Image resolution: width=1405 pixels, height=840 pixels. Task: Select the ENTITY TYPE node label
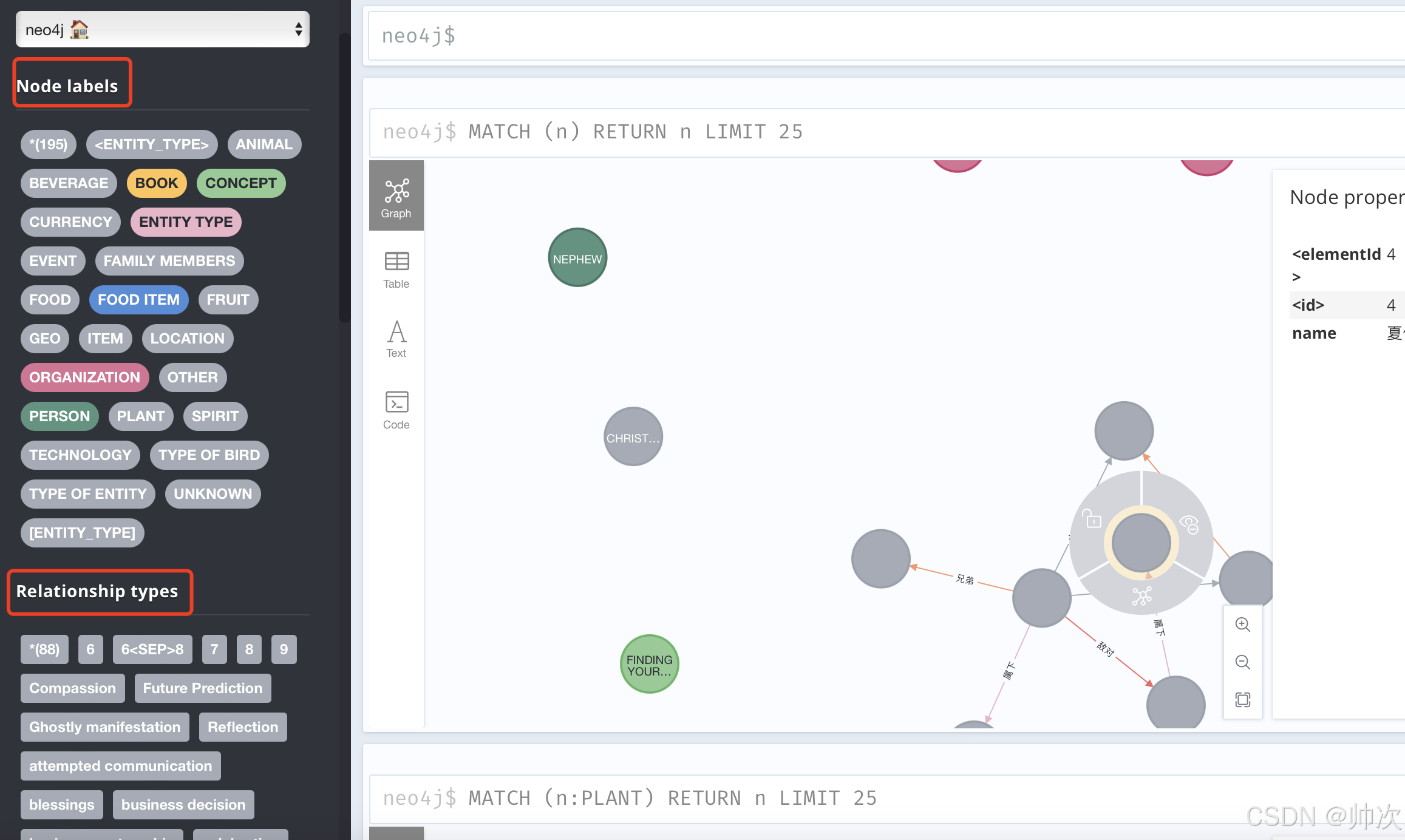(186, 222)
